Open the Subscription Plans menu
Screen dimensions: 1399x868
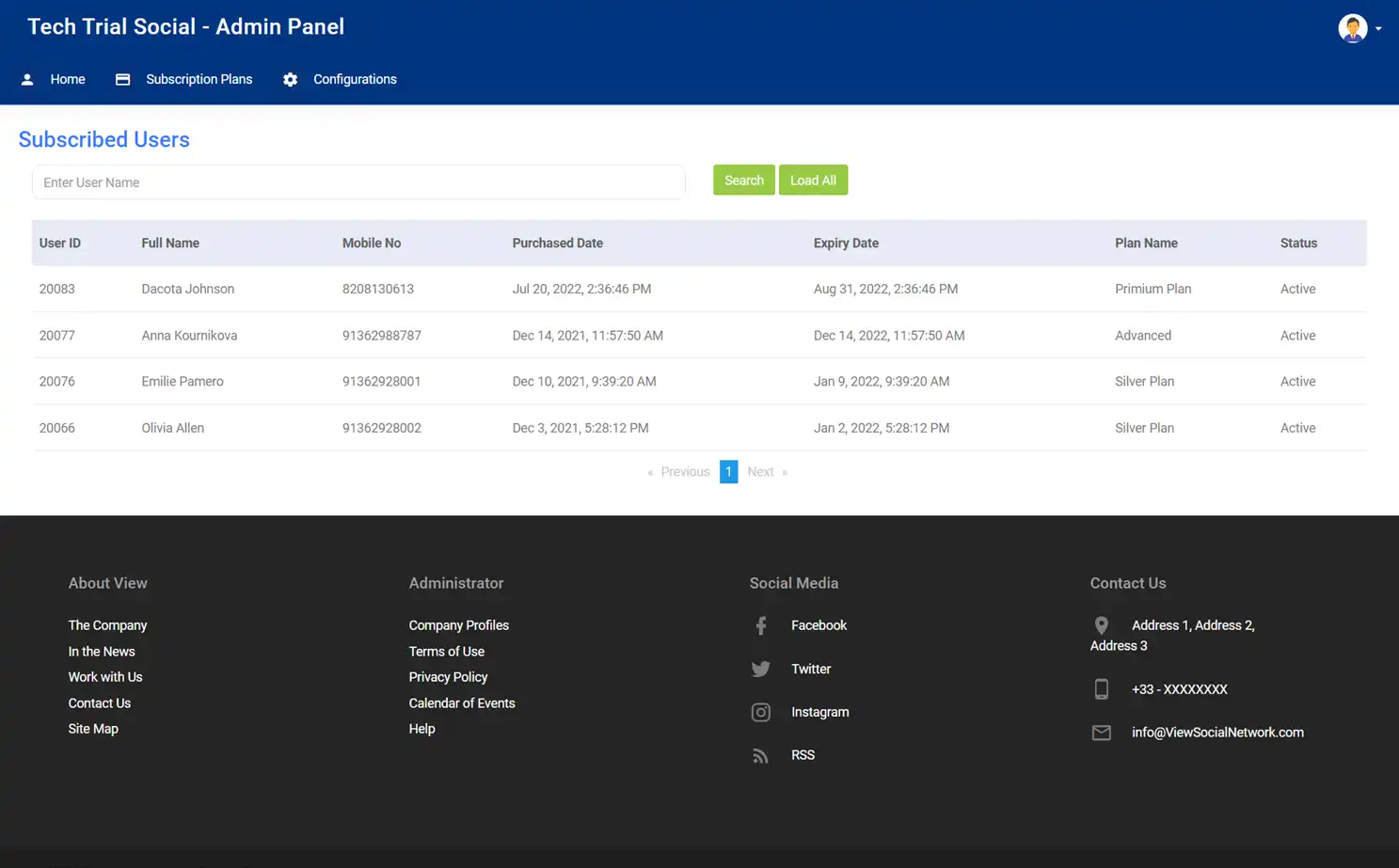pyautogui.click(x=199, y=79)
